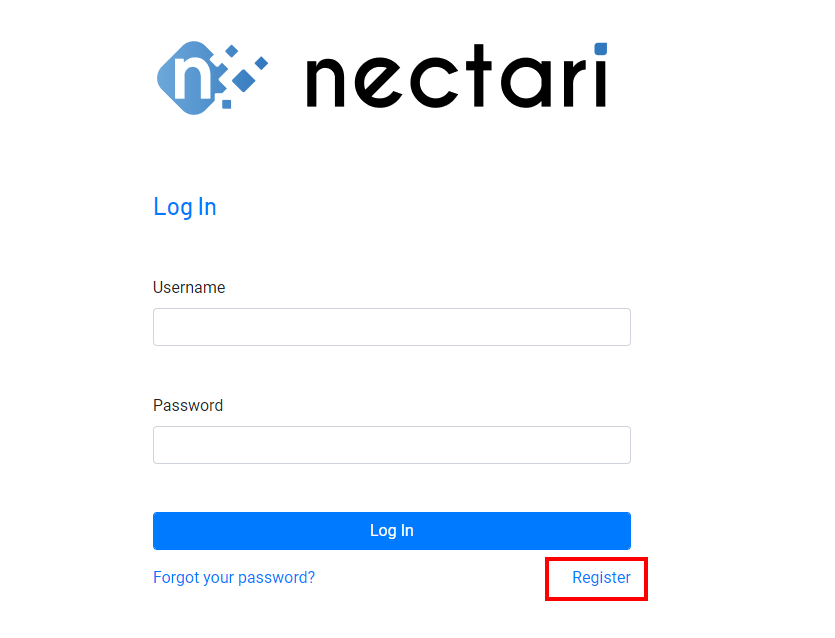Focus the Username input field
Viewport: 835px width, 638px height.
coord(392,327)
